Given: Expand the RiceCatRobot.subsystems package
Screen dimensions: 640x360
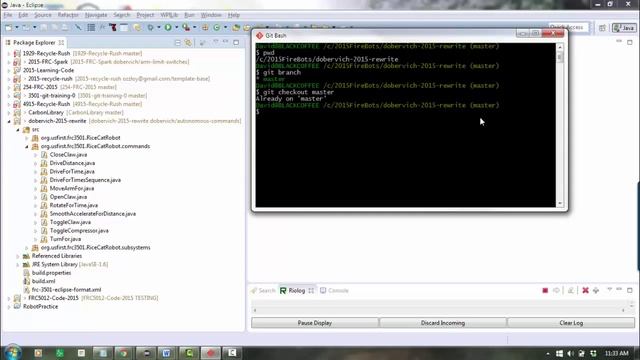Looking at the screenshot, I should point(27,248).
